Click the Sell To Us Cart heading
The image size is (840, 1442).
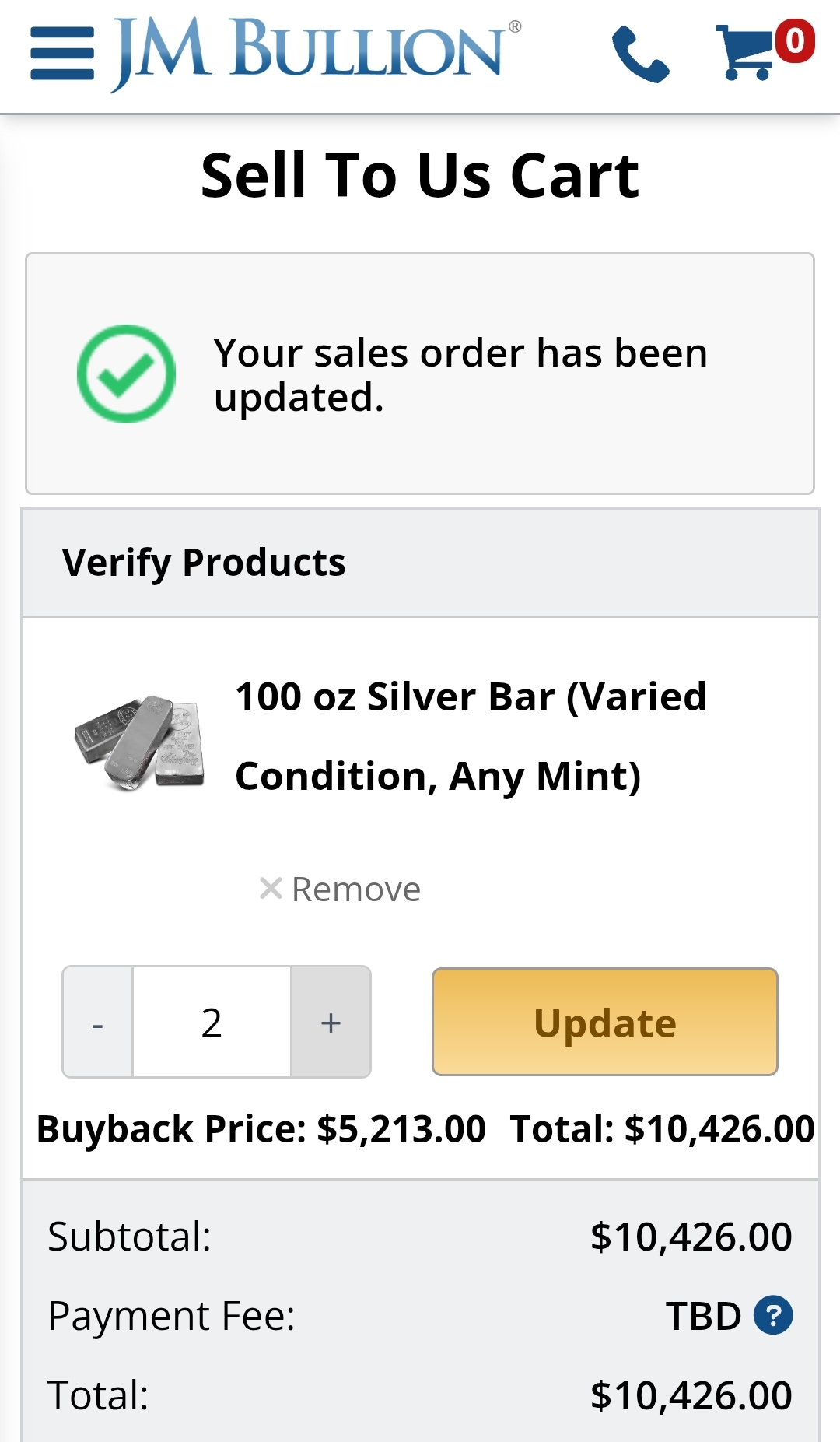[420, 176]
